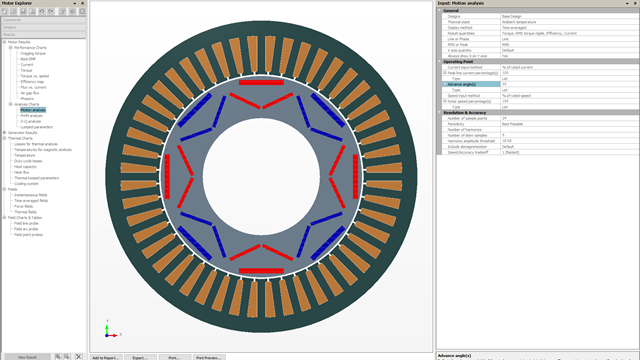Screen dimensions: 640x360
Task: Click the last icon on Motor Explorer toolbar
Action: click(x=82, y=11)
